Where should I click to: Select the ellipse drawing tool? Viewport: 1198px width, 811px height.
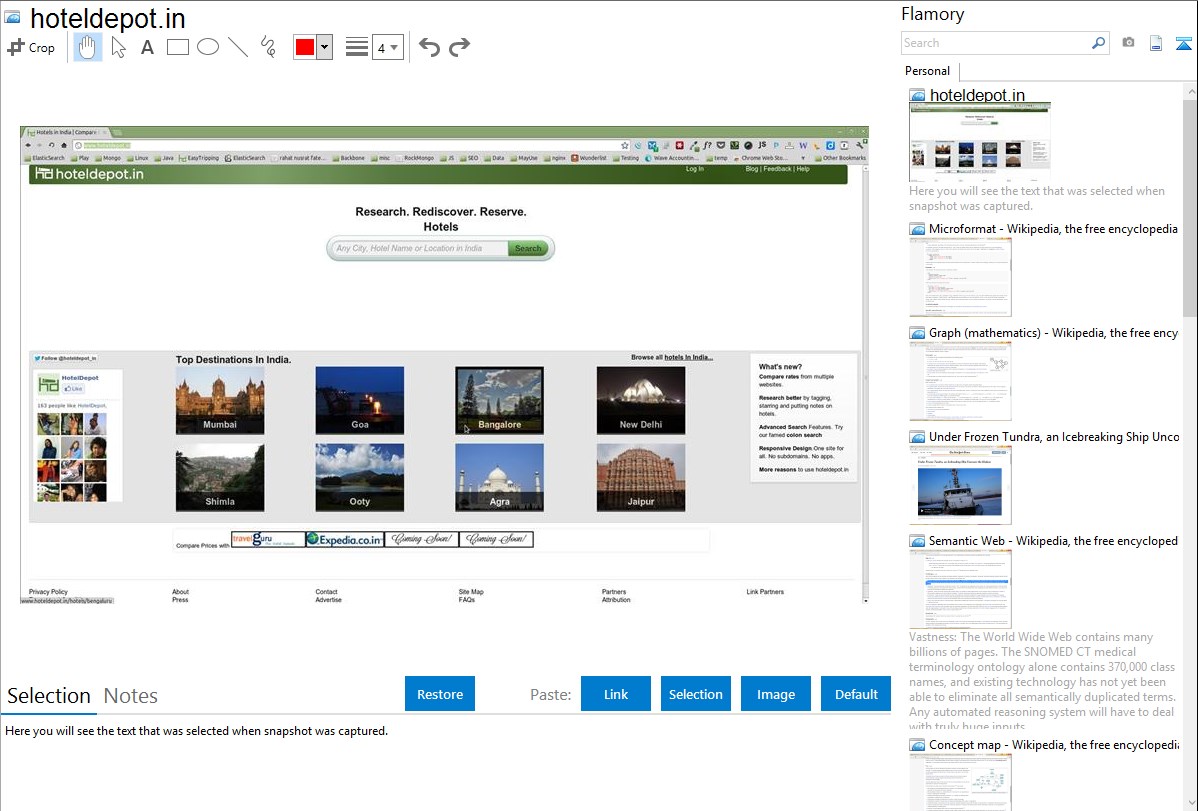(x=208, y=47)
